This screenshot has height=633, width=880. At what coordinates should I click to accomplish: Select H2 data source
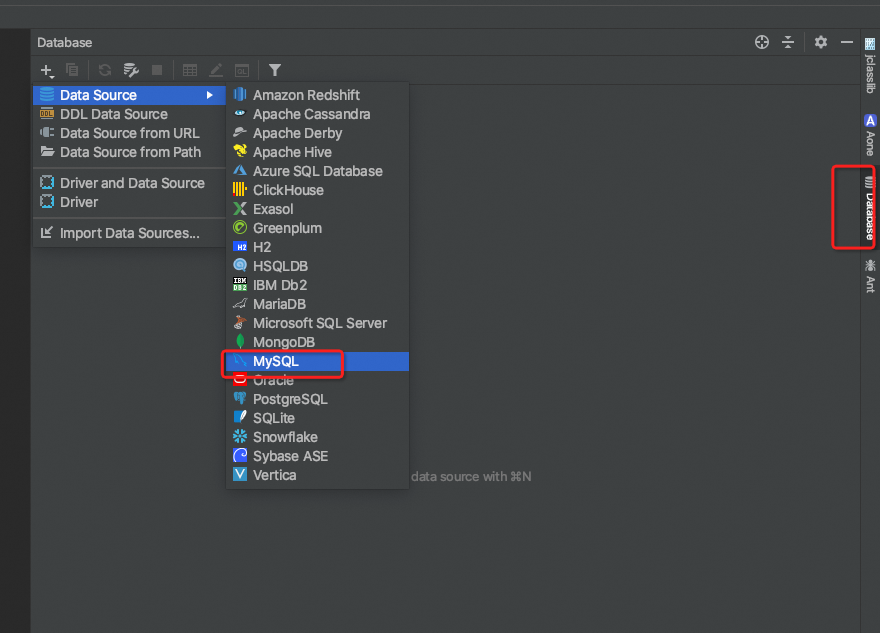318,247
